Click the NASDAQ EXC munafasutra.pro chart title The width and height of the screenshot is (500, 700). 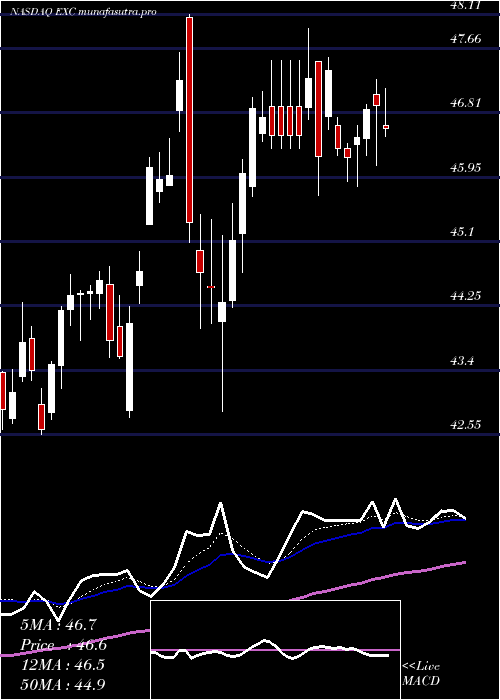pyautogui.click(x=83, y=12)
